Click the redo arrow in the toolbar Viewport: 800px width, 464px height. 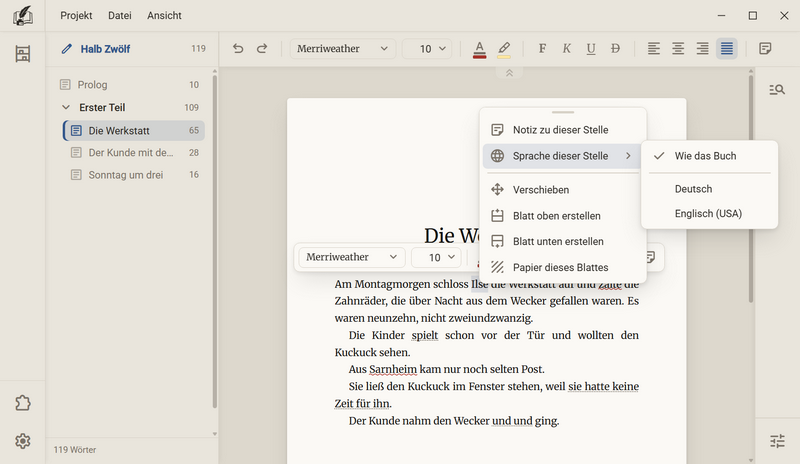262,48
